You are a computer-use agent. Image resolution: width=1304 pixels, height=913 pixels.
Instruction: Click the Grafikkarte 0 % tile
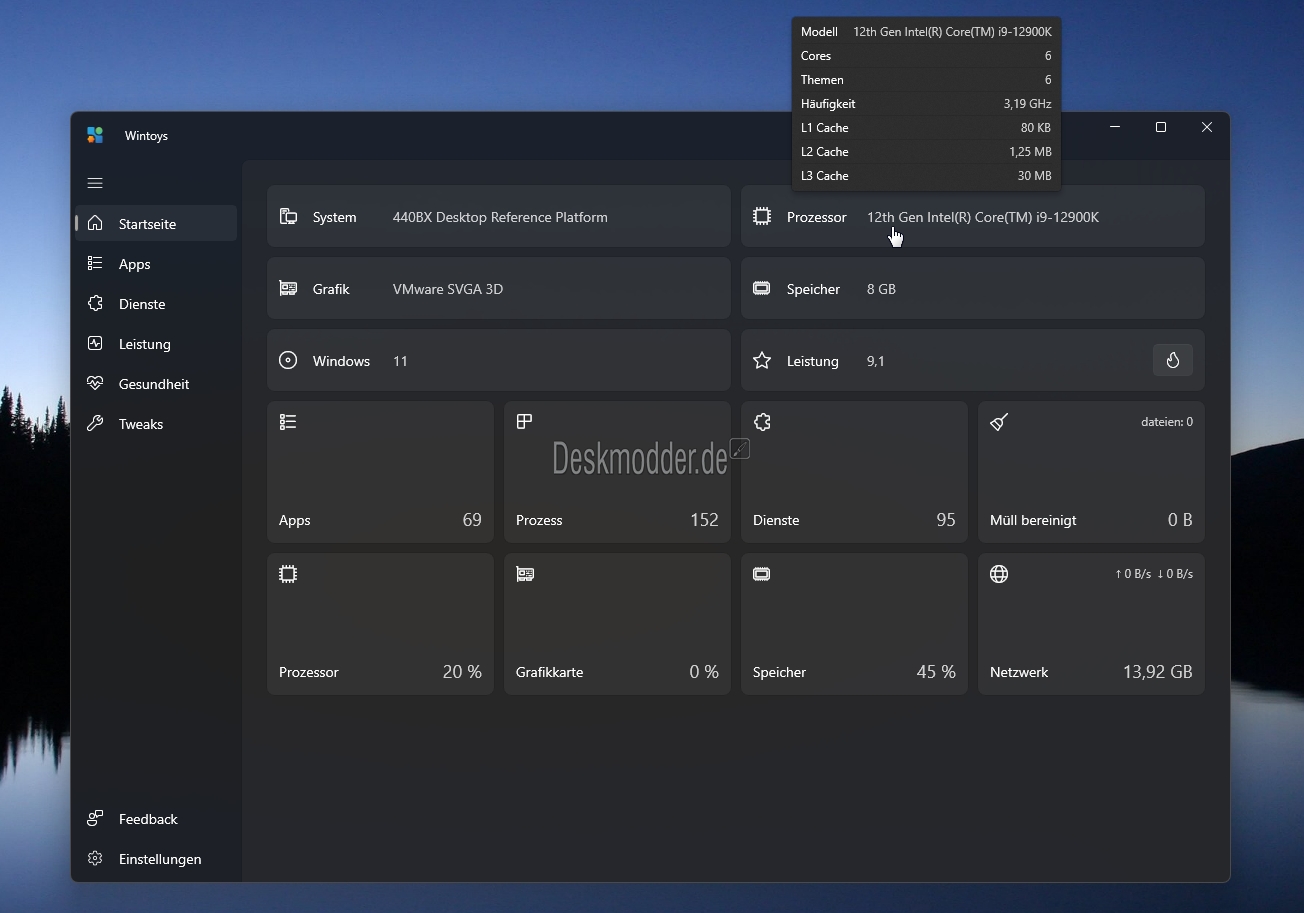click(617, 624)
